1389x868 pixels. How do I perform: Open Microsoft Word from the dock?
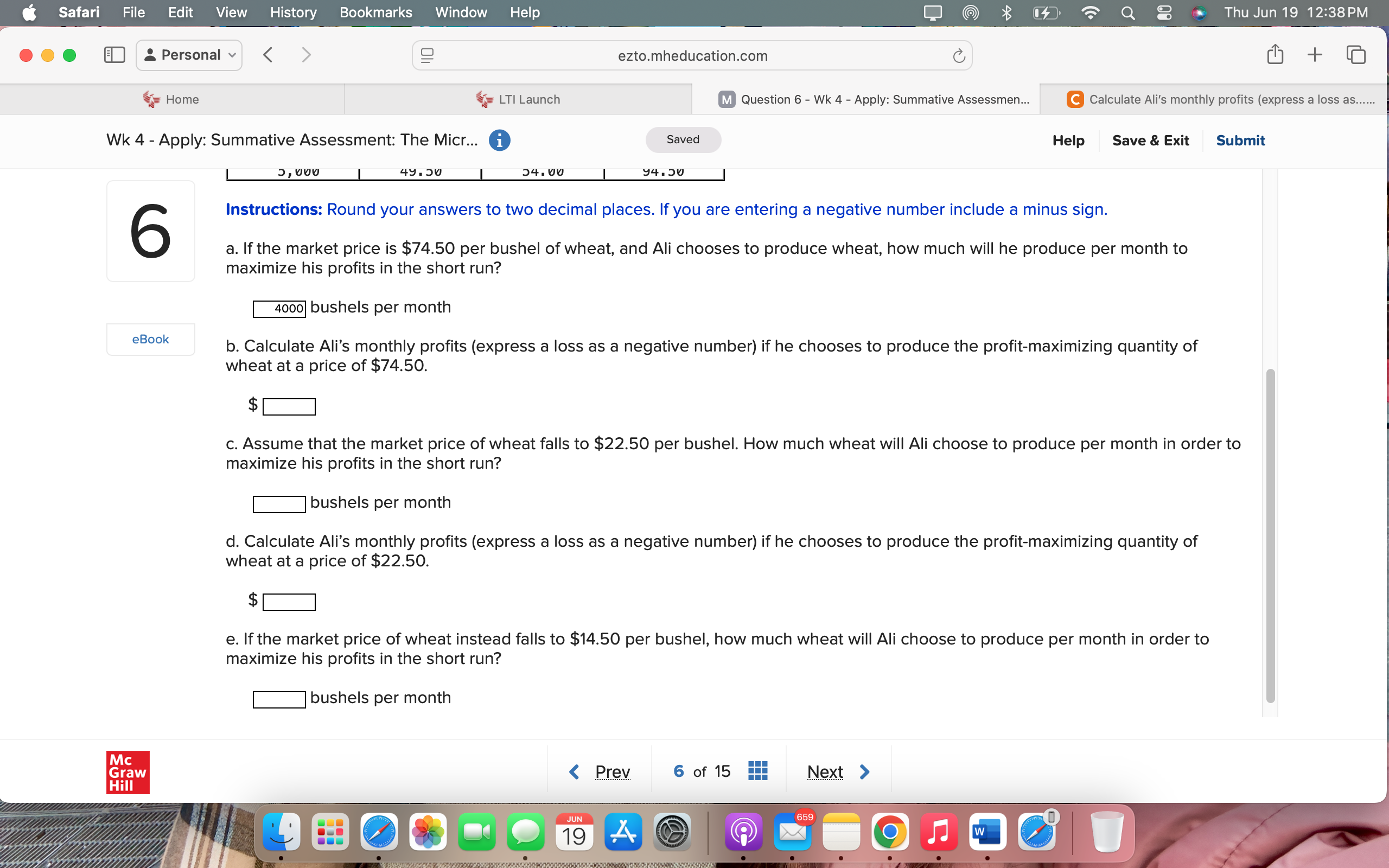987,832
